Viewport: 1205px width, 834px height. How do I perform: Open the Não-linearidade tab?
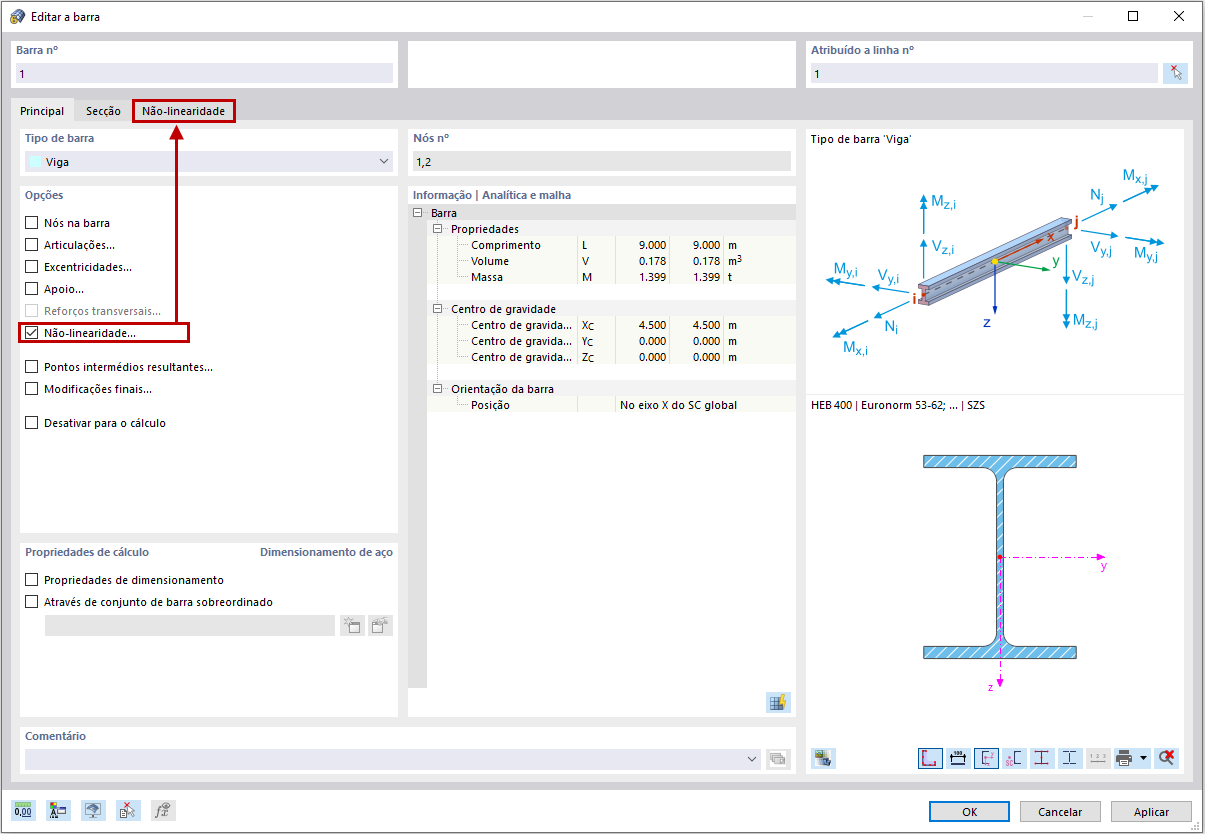pos(184,111)
